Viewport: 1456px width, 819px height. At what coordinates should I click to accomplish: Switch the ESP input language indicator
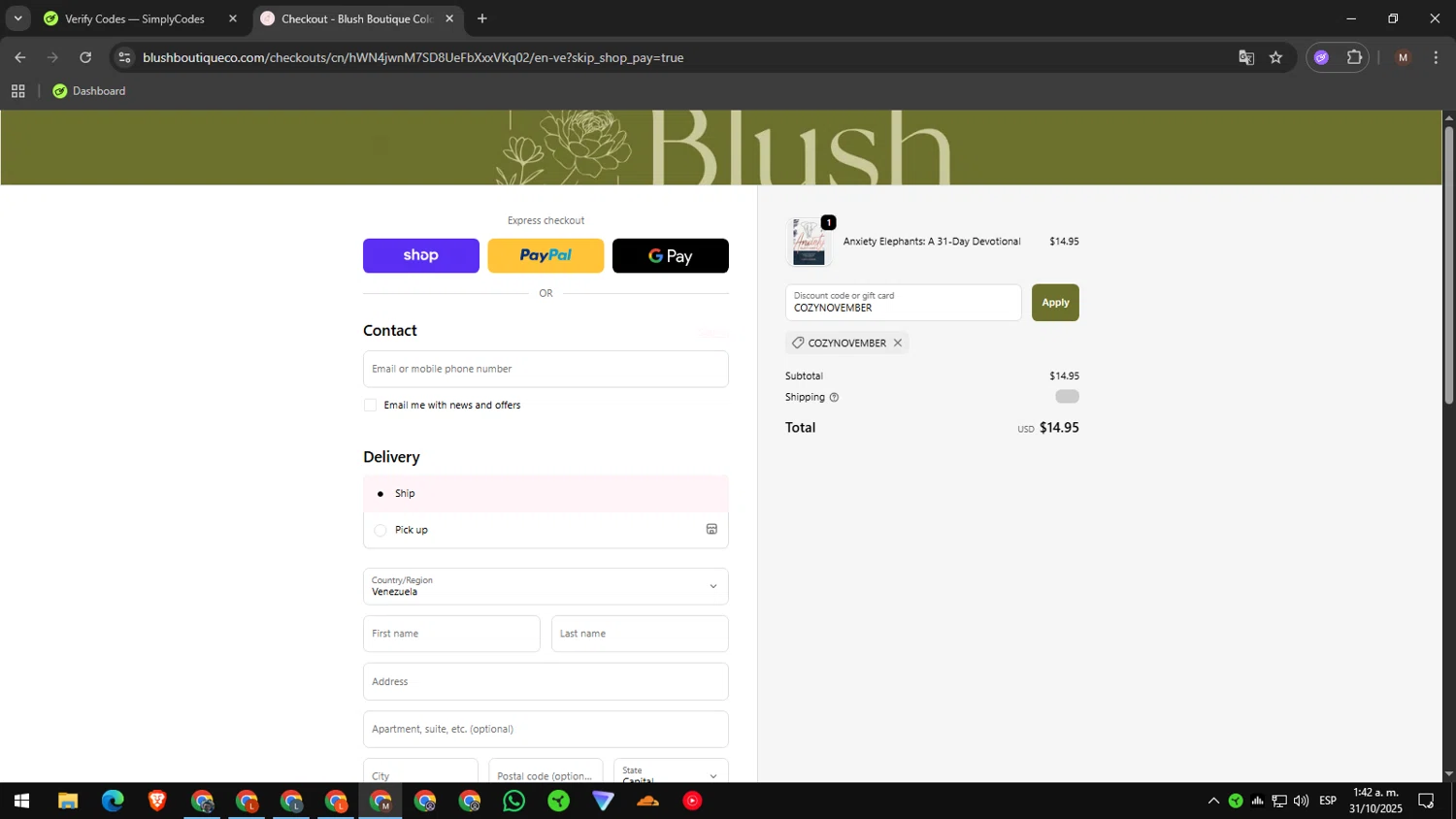click(x=1328, y=801)
